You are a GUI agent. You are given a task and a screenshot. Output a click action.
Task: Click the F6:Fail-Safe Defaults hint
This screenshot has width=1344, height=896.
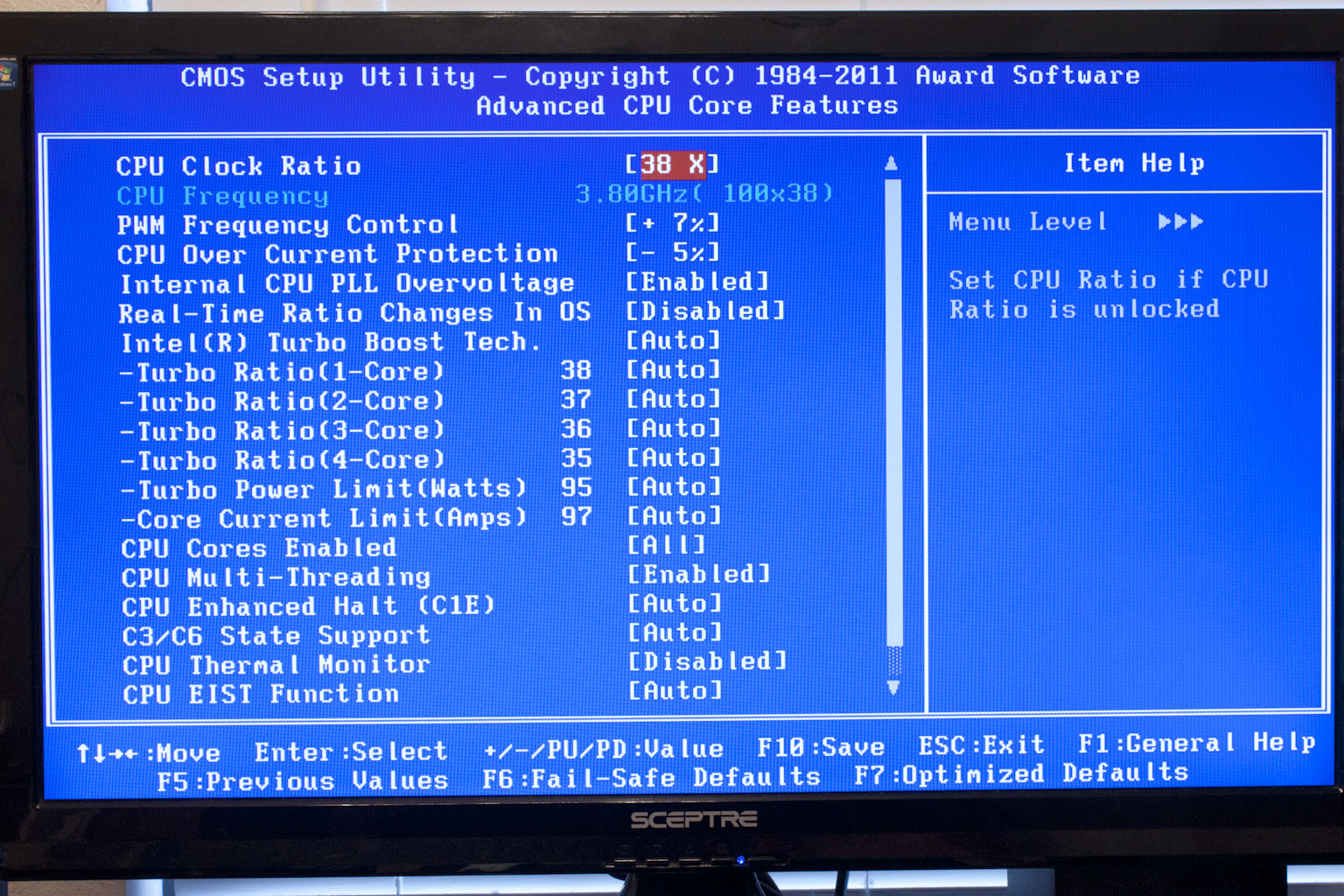651,778
